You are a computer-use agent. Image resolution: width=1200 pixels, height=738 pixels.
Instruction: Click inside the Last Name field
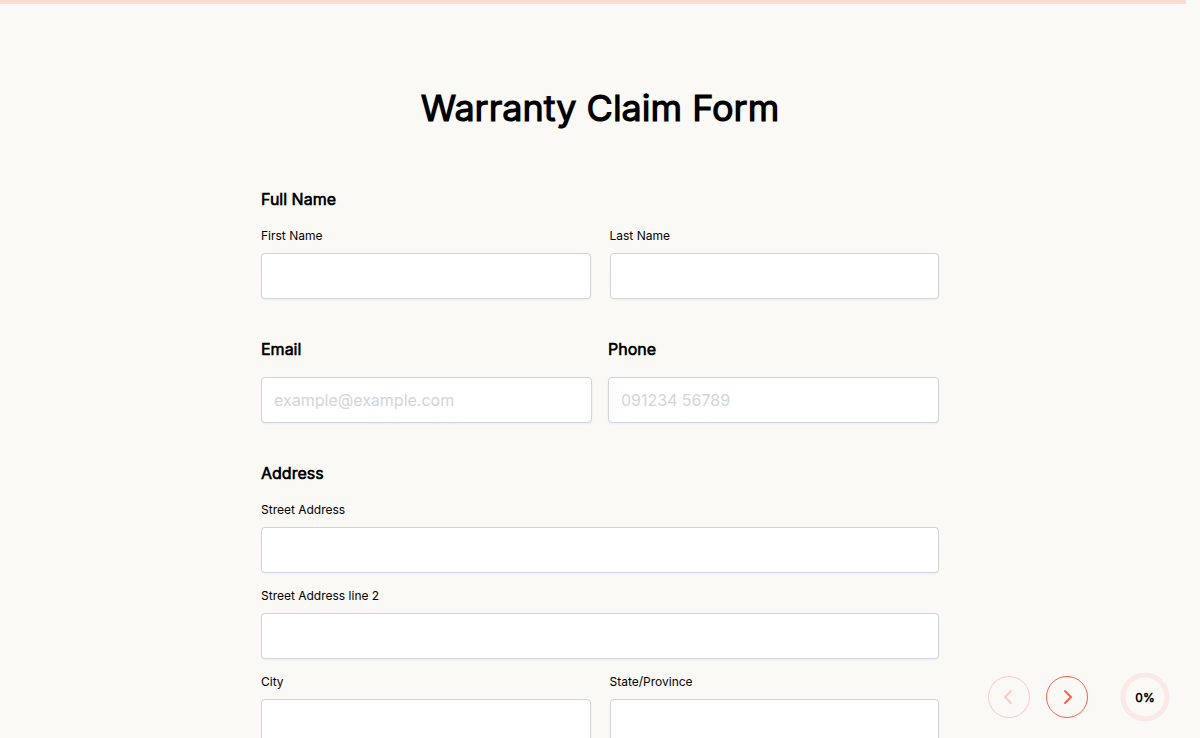(773, 276)
